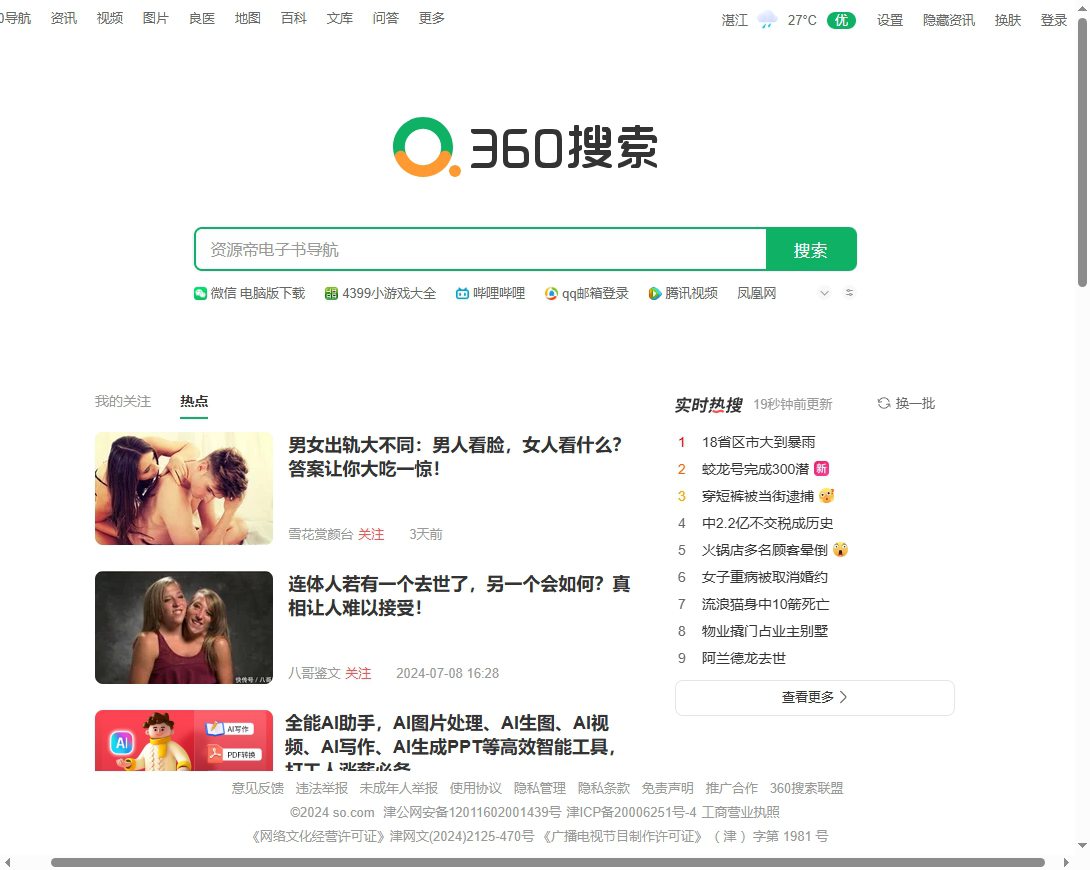
Task: Open the 连体人 article thumbnail
Action: click(x=184, y=627)
